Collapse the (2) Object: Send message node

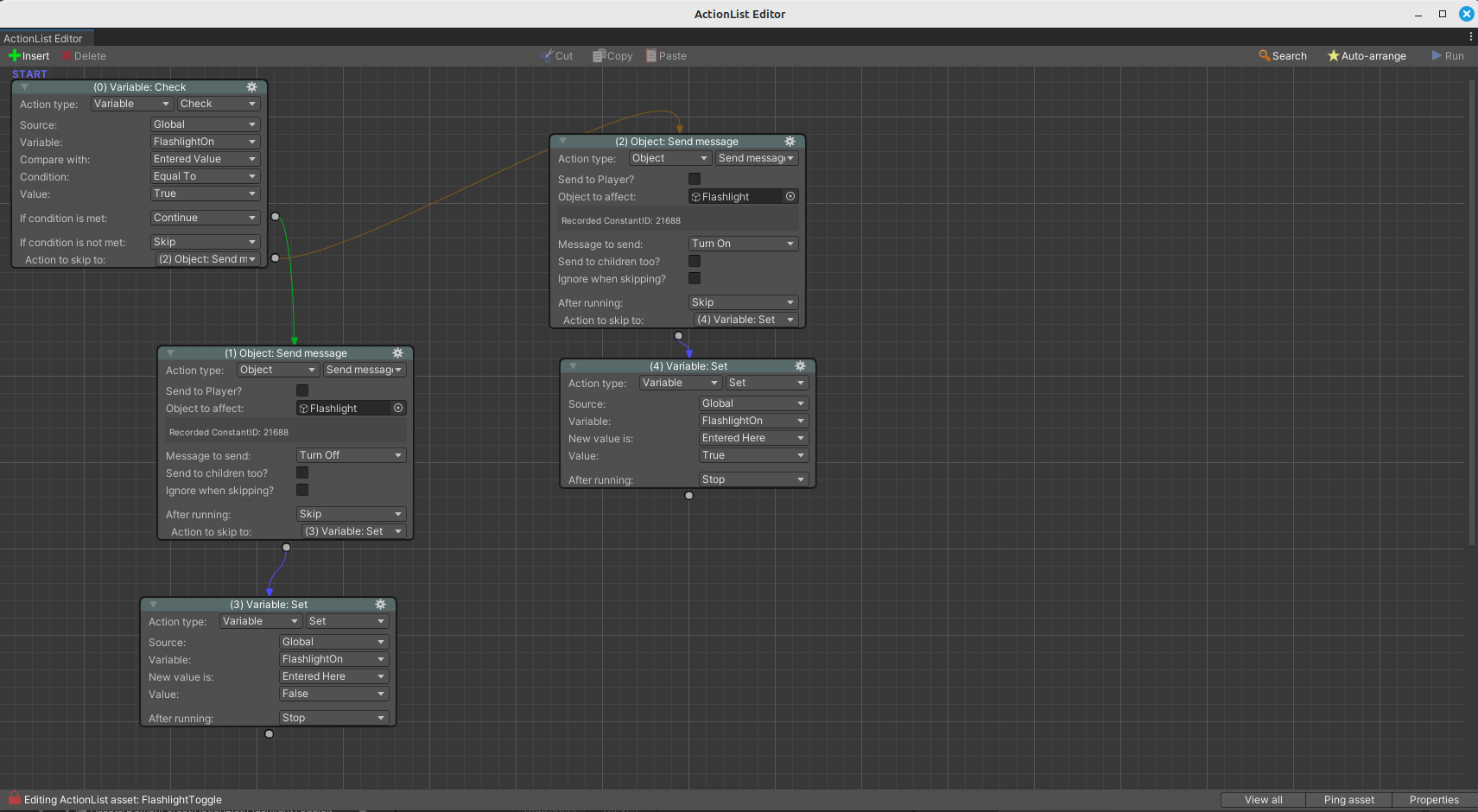point(562,142)
